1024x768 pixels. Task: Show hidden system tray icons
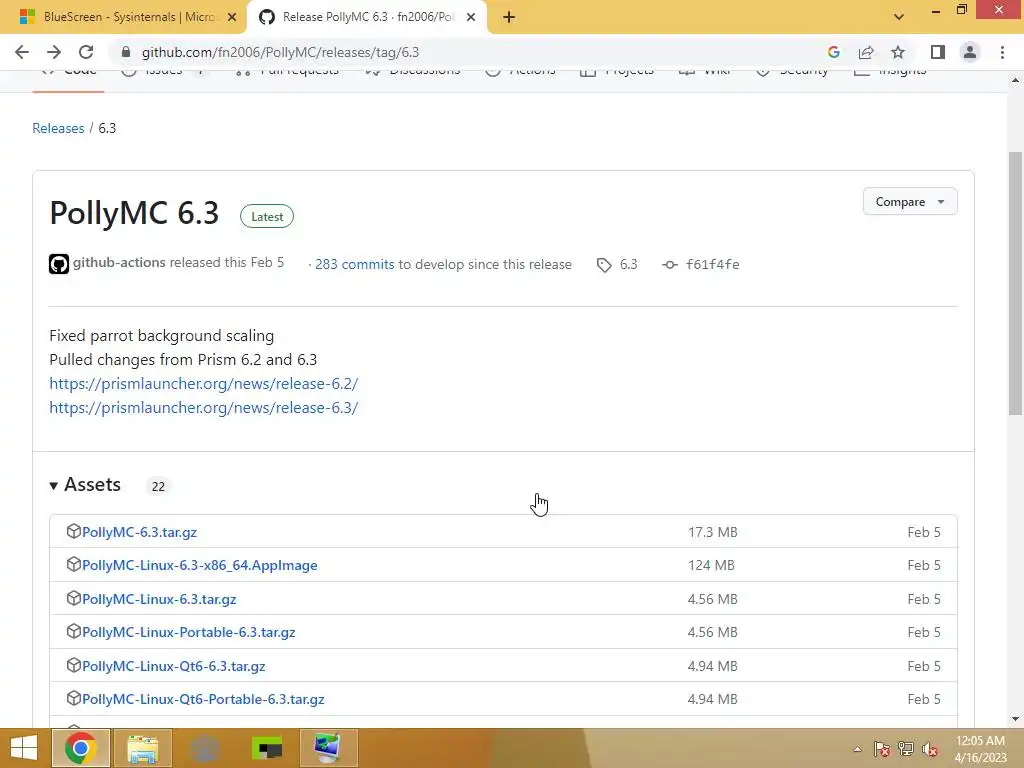point(857,749)
